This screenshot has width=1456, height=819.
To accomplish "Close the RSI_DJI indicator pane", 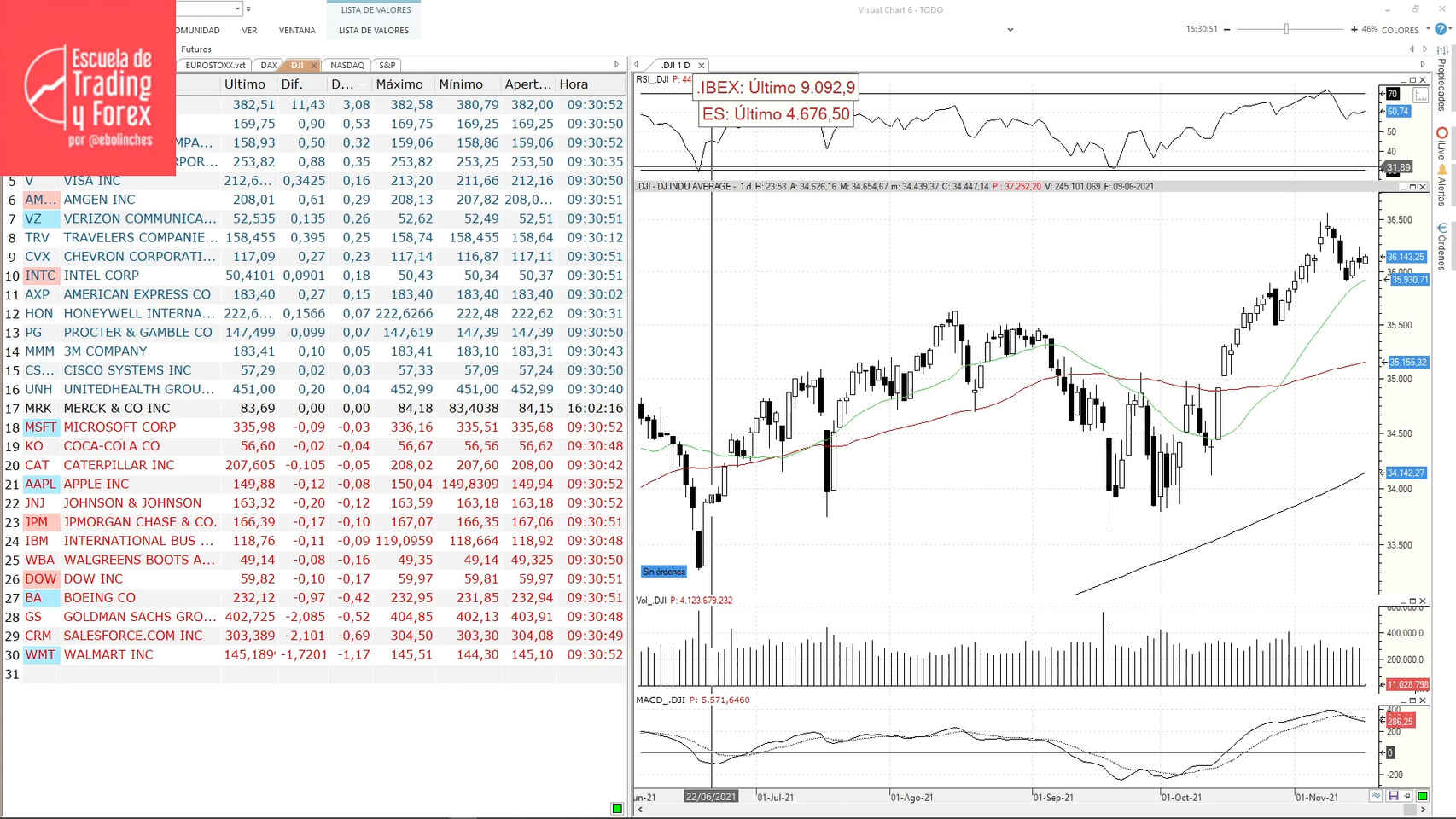I will [x=1423, y=80].
